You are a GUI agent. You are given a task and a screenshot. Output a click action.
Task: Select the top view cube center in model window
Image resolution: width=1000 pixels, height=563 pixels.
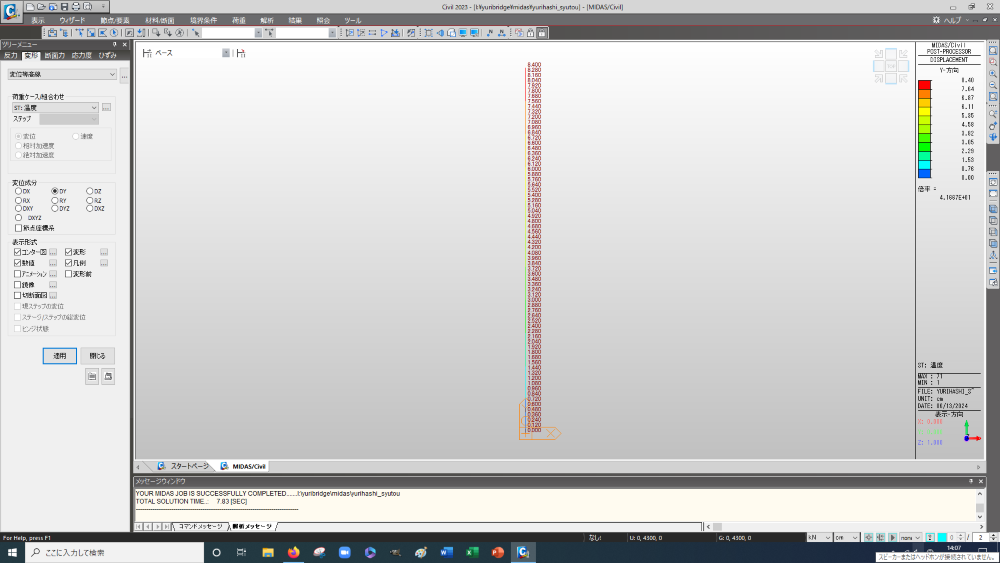pyautogui.click(x=891, y=66)
